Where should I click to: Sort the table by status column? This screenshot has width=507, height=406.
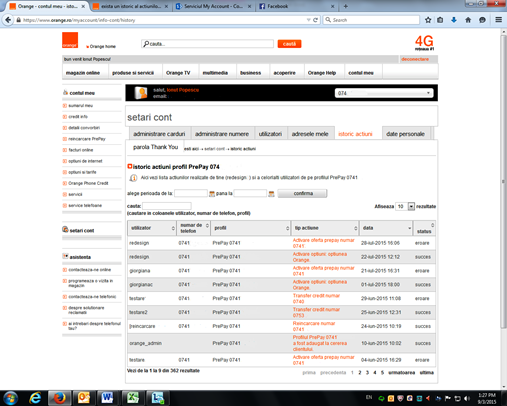(x=424, y=228)
